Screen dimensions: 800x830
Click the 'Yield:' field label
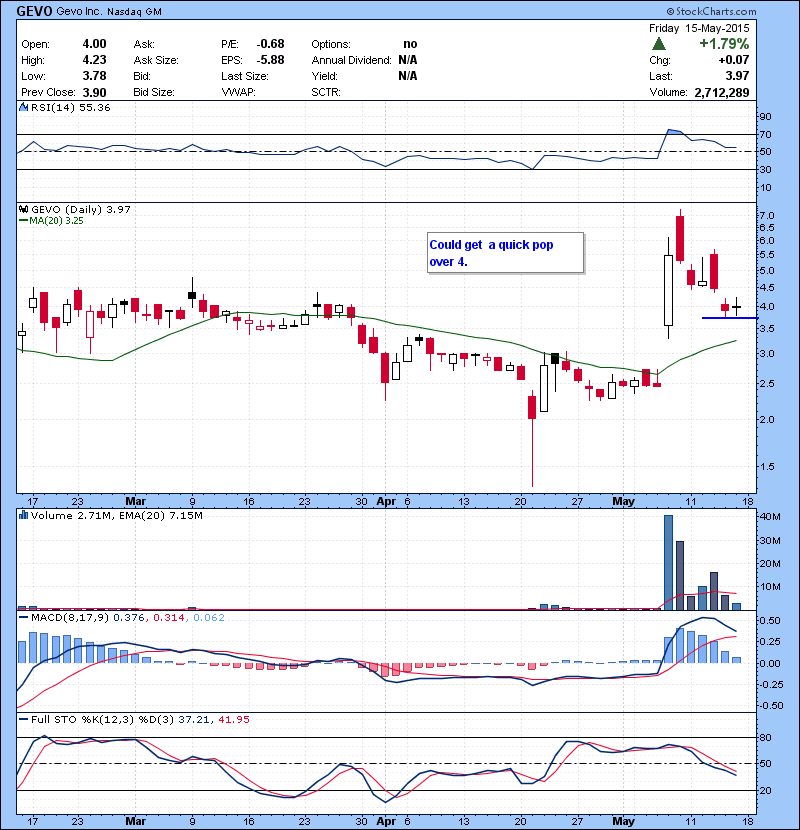[x=324, y=76]
